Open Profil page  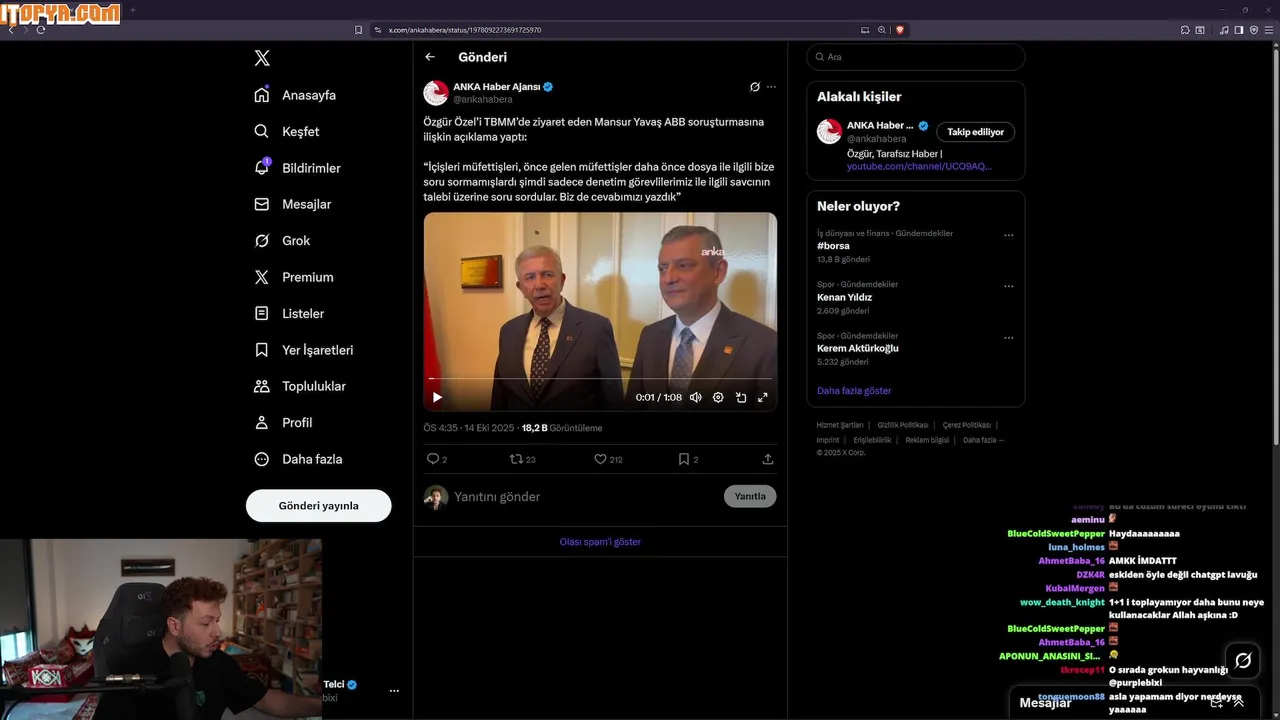[283, 423]
